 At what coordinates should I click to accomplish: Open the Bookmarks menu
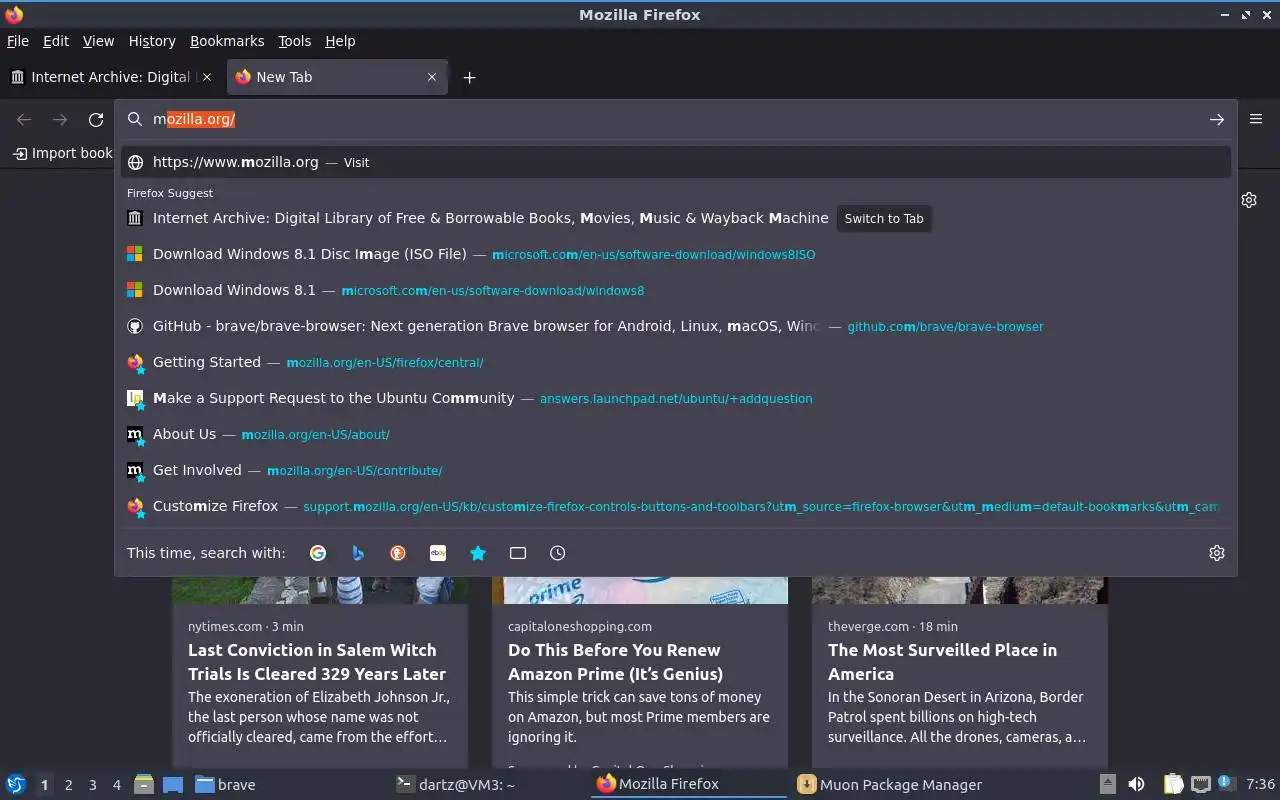click(227, 41)
